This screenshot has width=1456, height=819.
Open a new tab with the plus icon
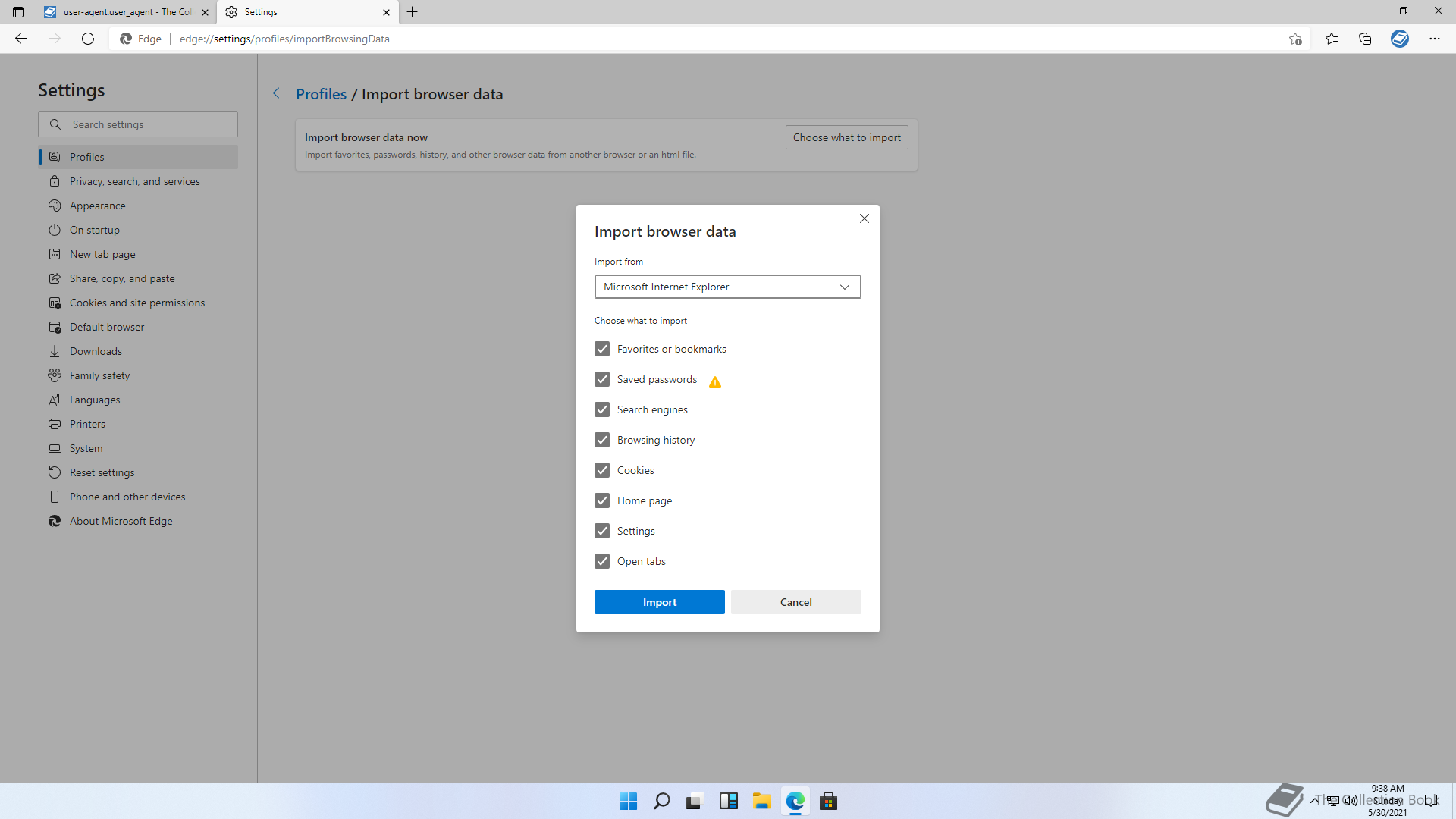pos(413,12)
